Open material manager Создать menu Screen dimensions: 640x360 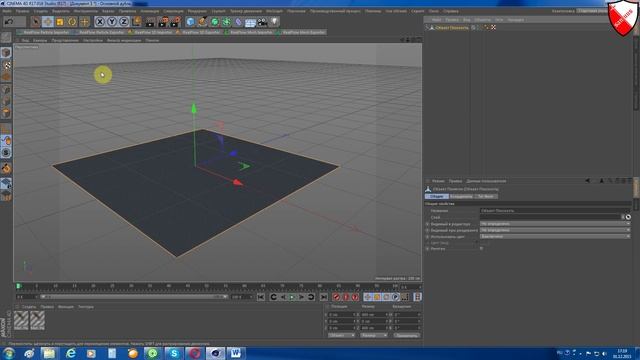click(x=29, y=307)
